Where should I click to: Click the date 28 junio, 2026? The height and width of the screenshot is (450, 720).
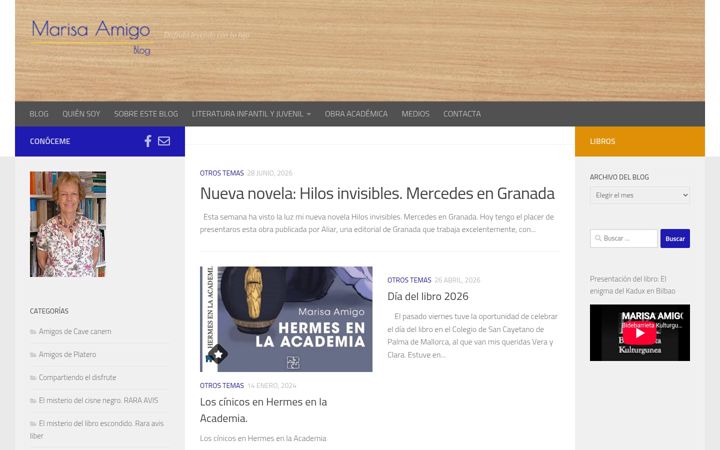coord(270,173)
